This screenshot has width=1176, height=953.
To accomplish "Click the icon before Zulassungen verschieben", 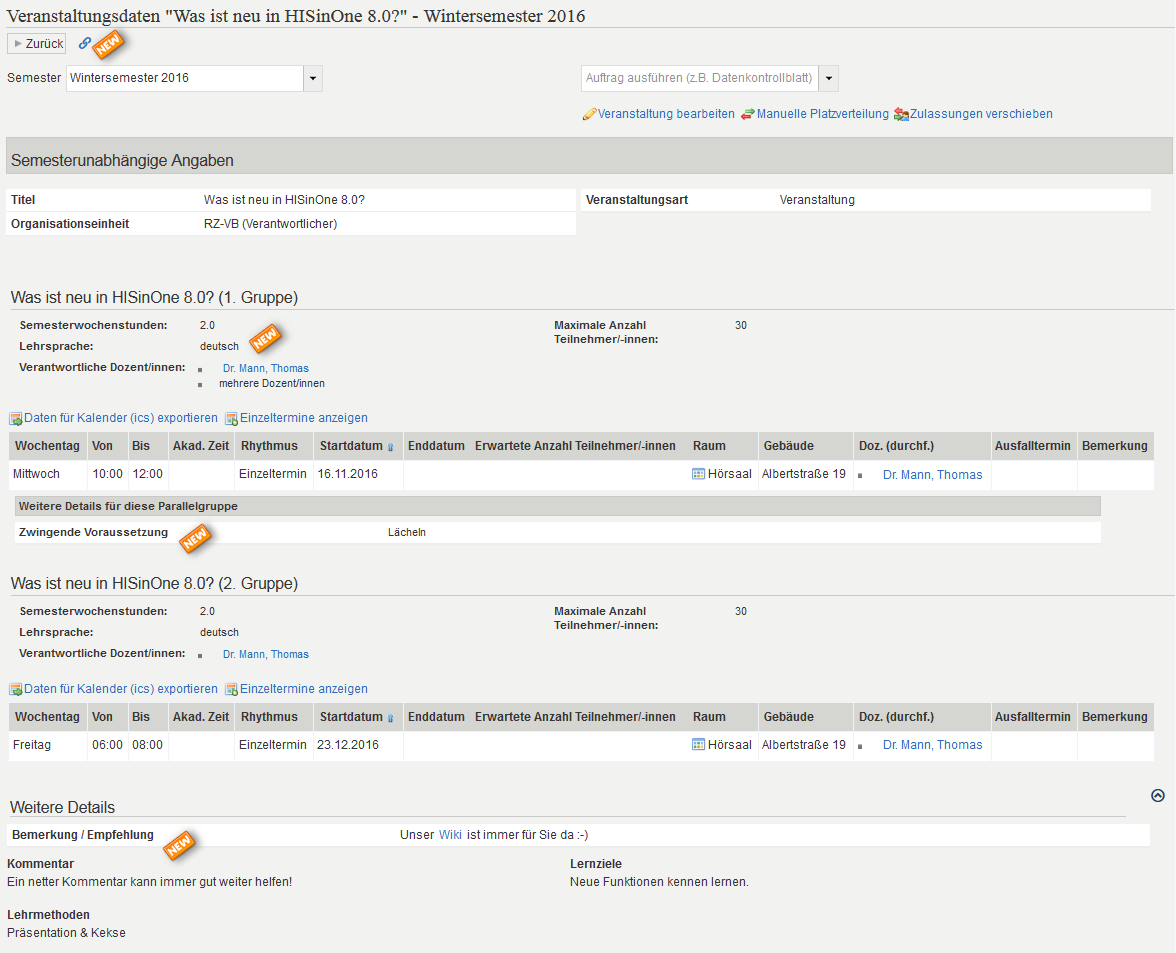I will tap(901, 115).
